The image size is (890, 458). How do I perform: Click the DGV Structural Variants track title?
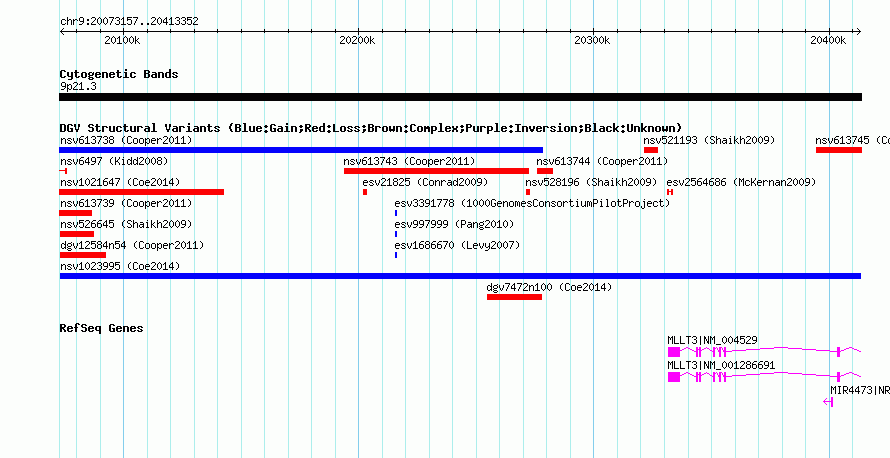pyautogui.click(x=371, y=128)
